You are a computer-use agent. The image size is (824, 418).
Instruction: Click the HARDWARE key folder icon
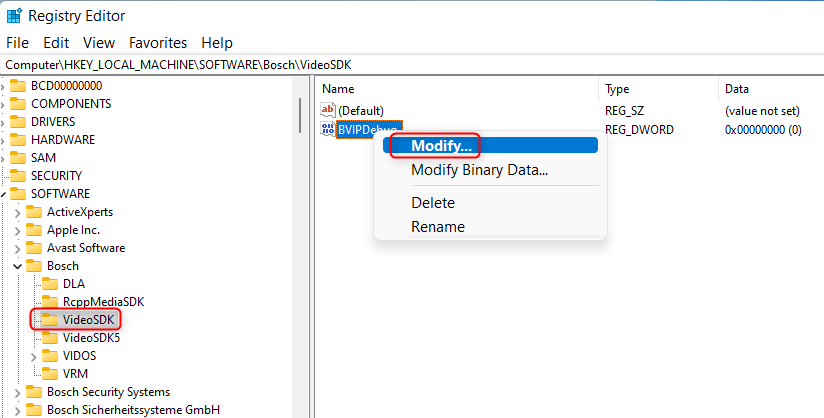click(17, 140)
